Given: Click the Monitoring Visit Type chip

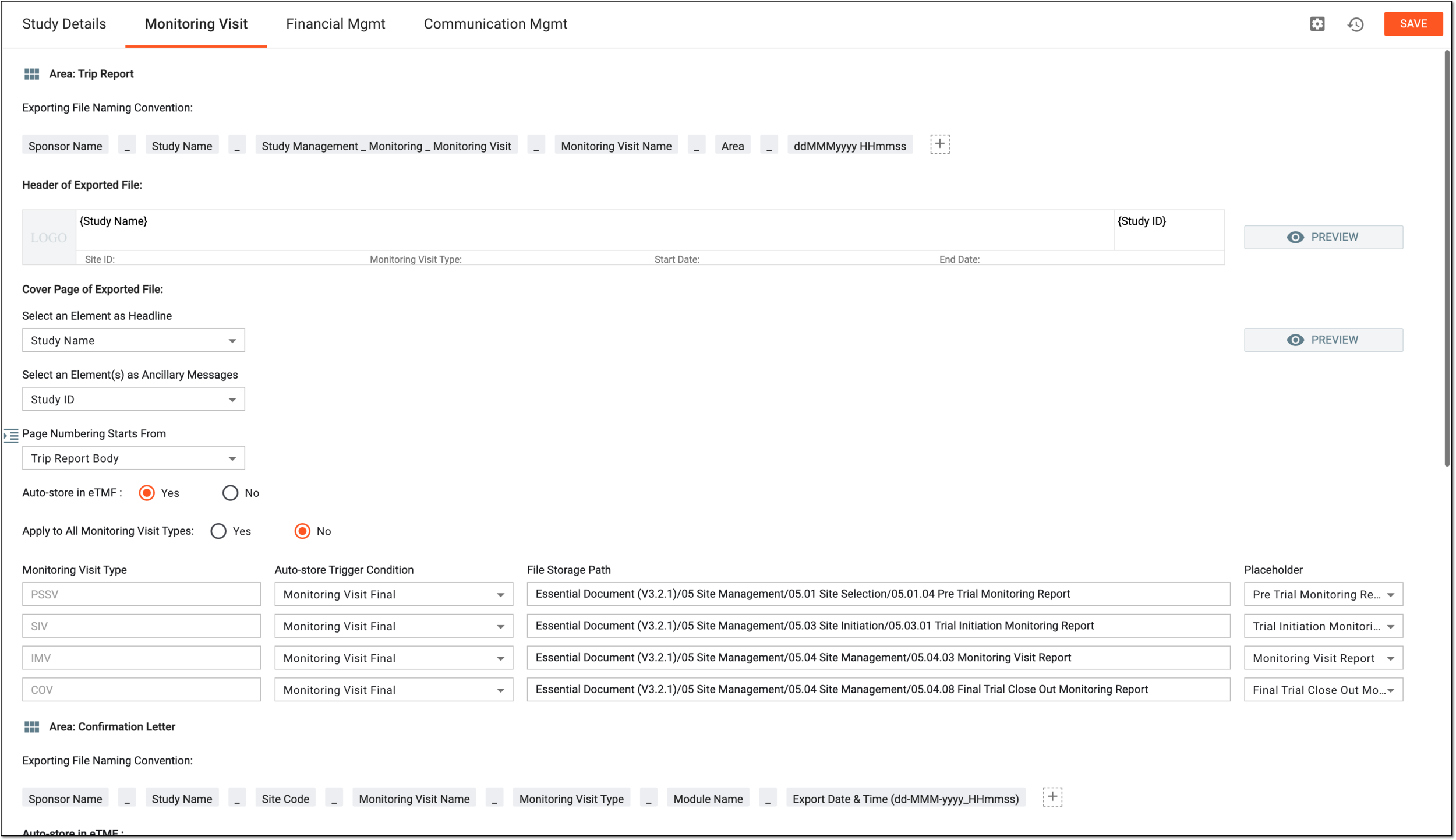Looking at the screenshot, I should click(571, 799).
